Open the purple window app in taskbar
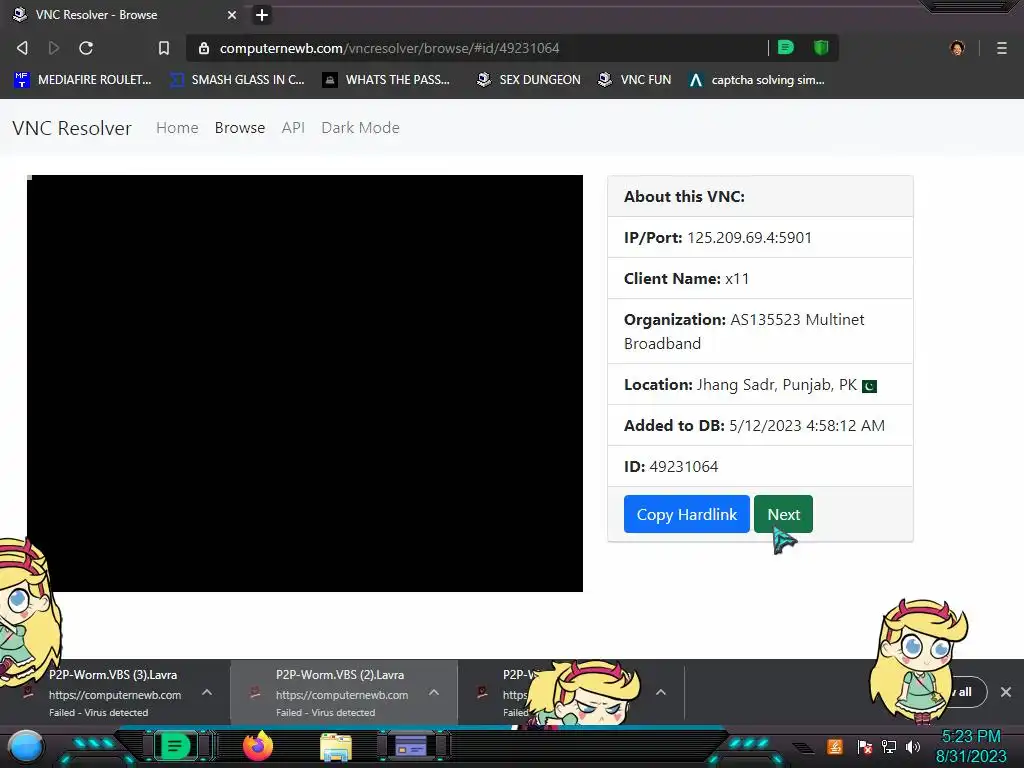1024x768 pixels. (411, 746)
